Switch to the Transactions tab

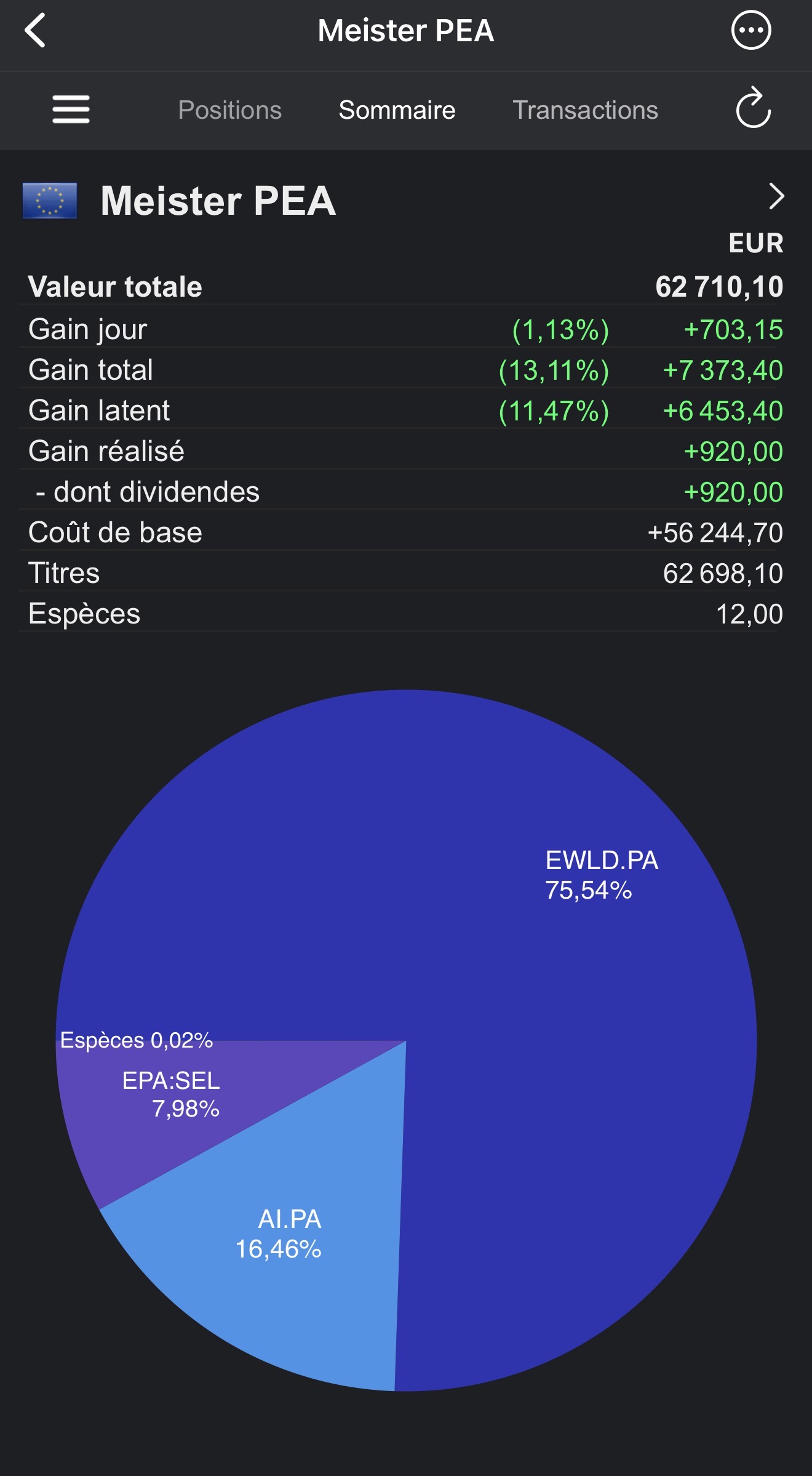[x=585, y=110]
